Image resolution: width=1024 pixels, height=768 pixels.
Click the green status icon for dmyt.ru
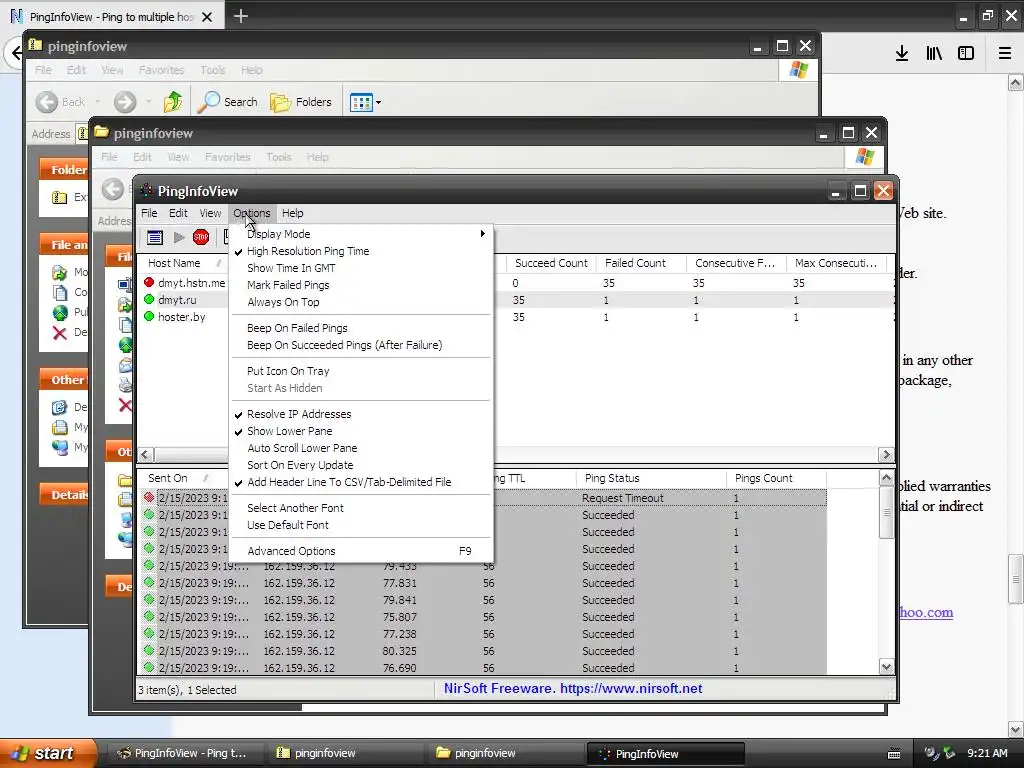[x=149, y=299]
